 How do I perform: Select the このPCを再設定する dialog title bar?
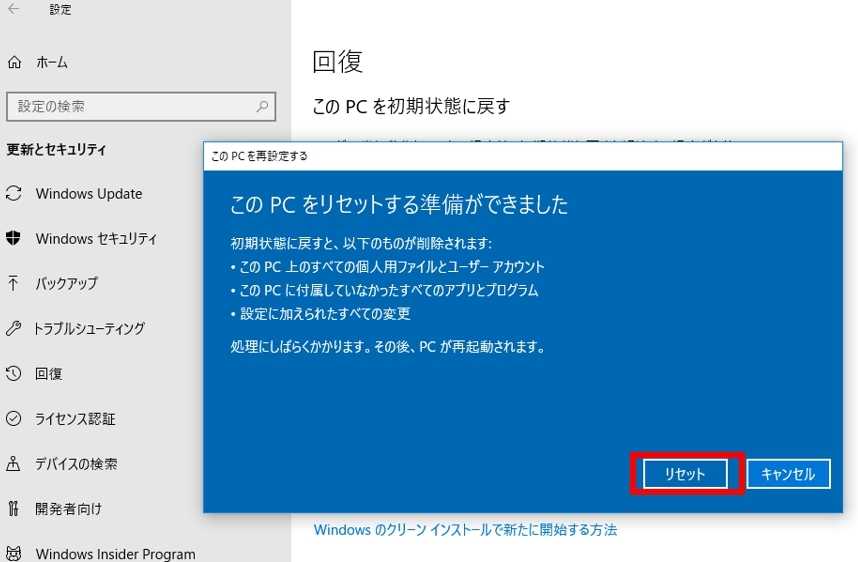(522, 156)
